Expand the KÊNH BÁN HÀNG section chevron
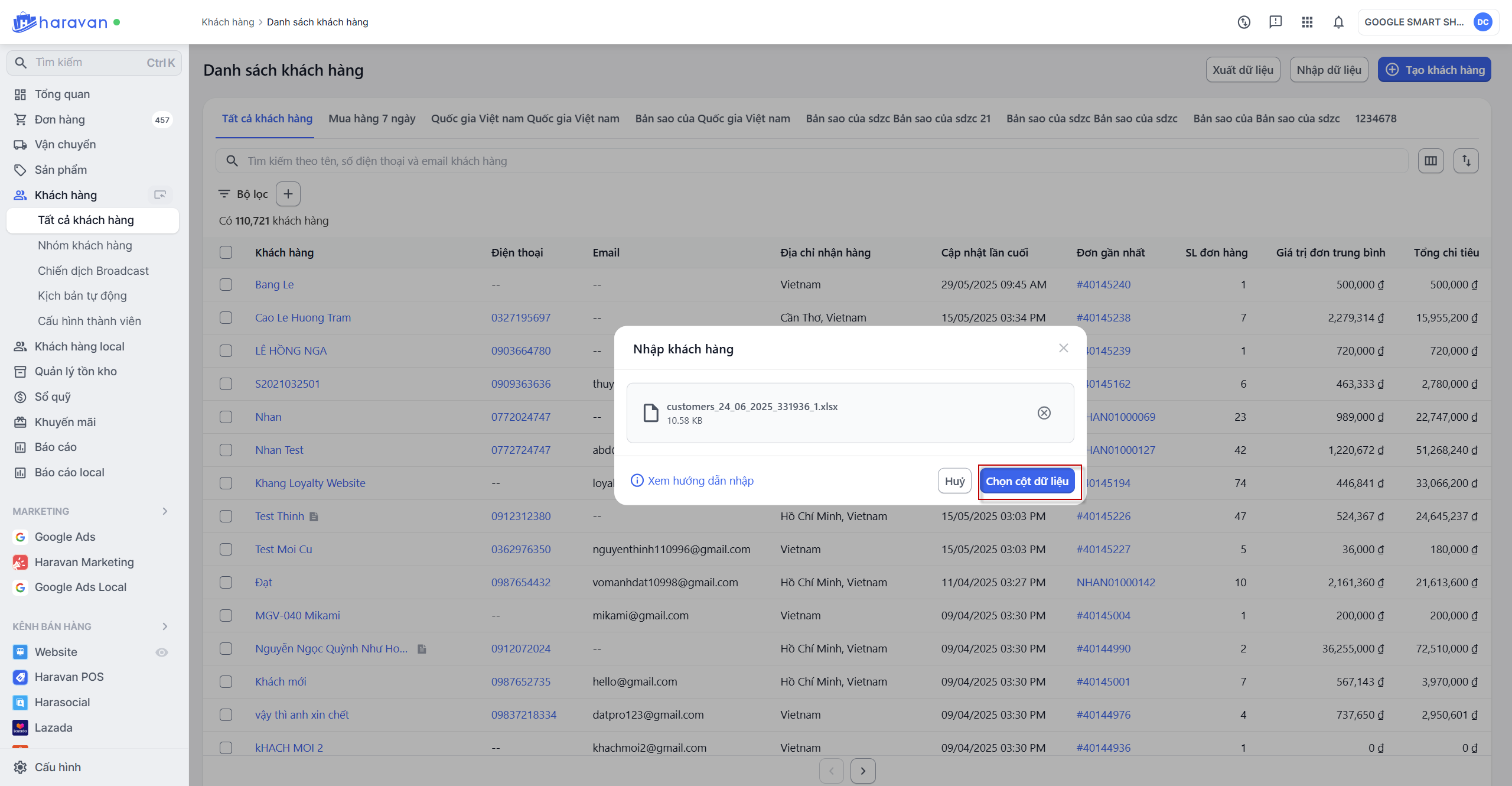 point(165,626)
